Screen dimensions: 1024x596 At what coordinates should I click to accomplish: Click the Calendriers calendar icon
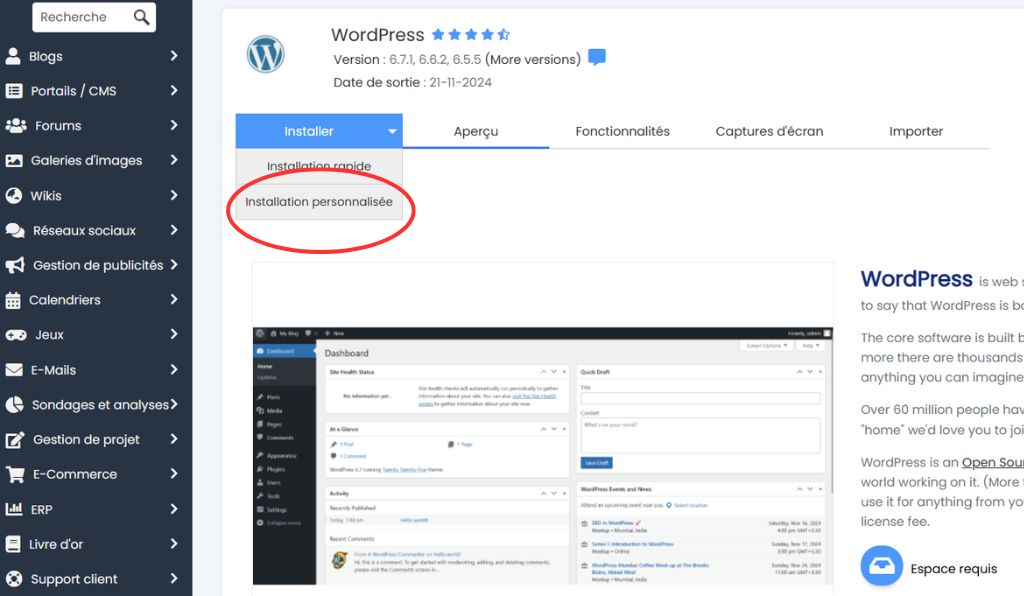13,300
